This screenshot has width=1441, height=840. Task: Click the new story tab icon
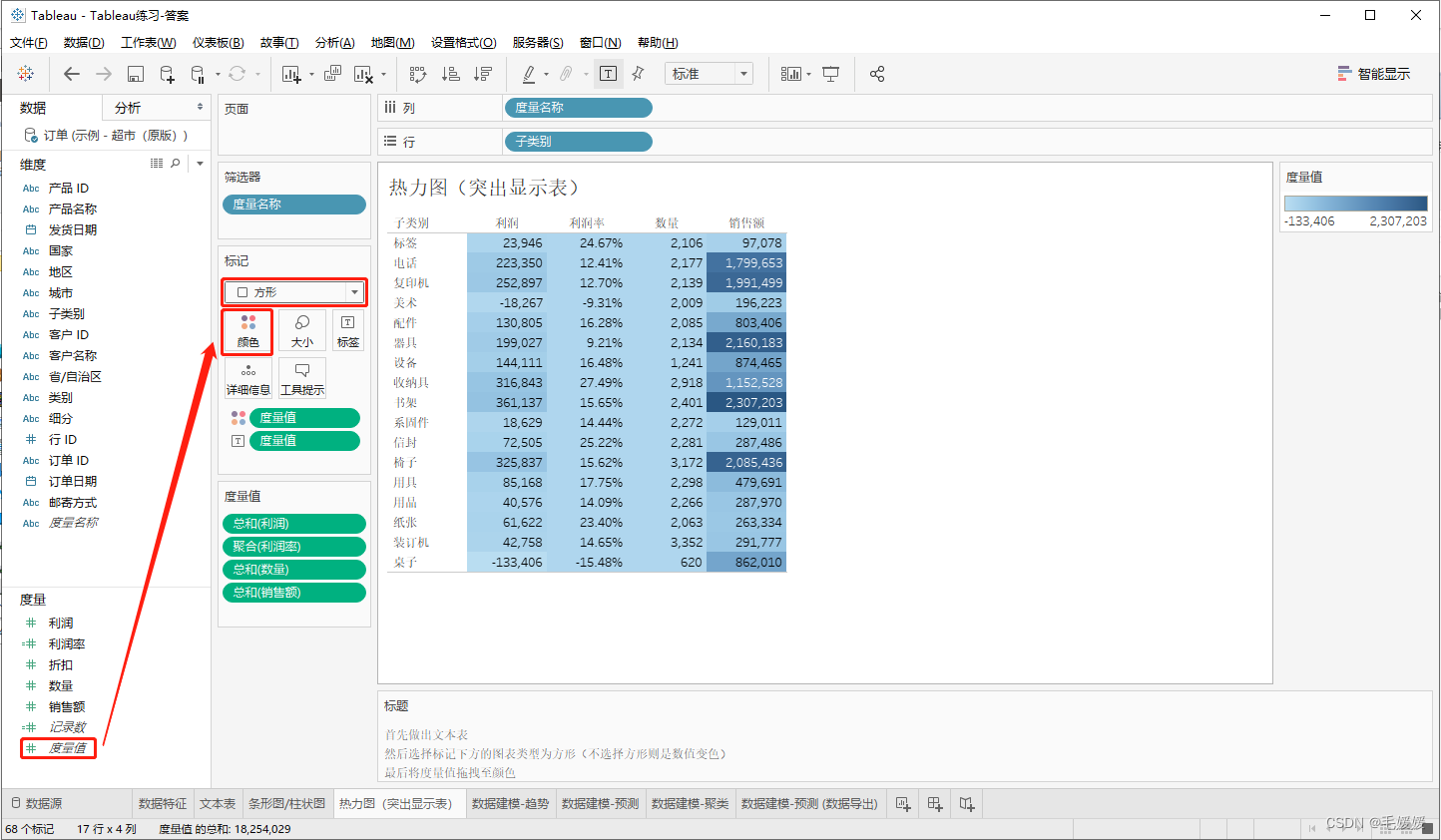pos(967,803)
